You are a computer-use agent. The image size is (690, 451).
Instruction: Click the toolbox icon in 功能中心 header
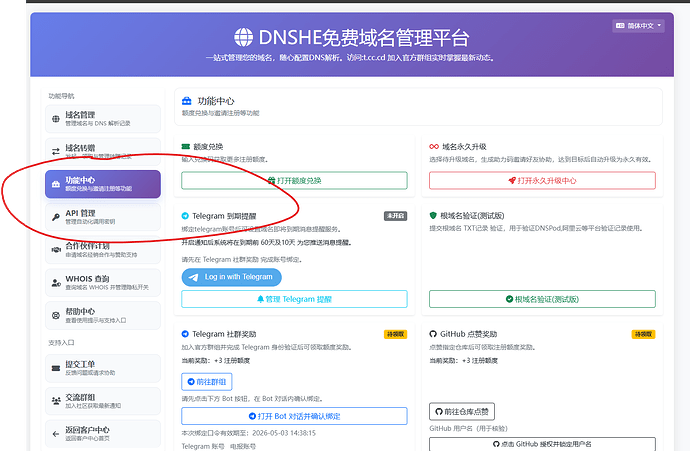187,101
